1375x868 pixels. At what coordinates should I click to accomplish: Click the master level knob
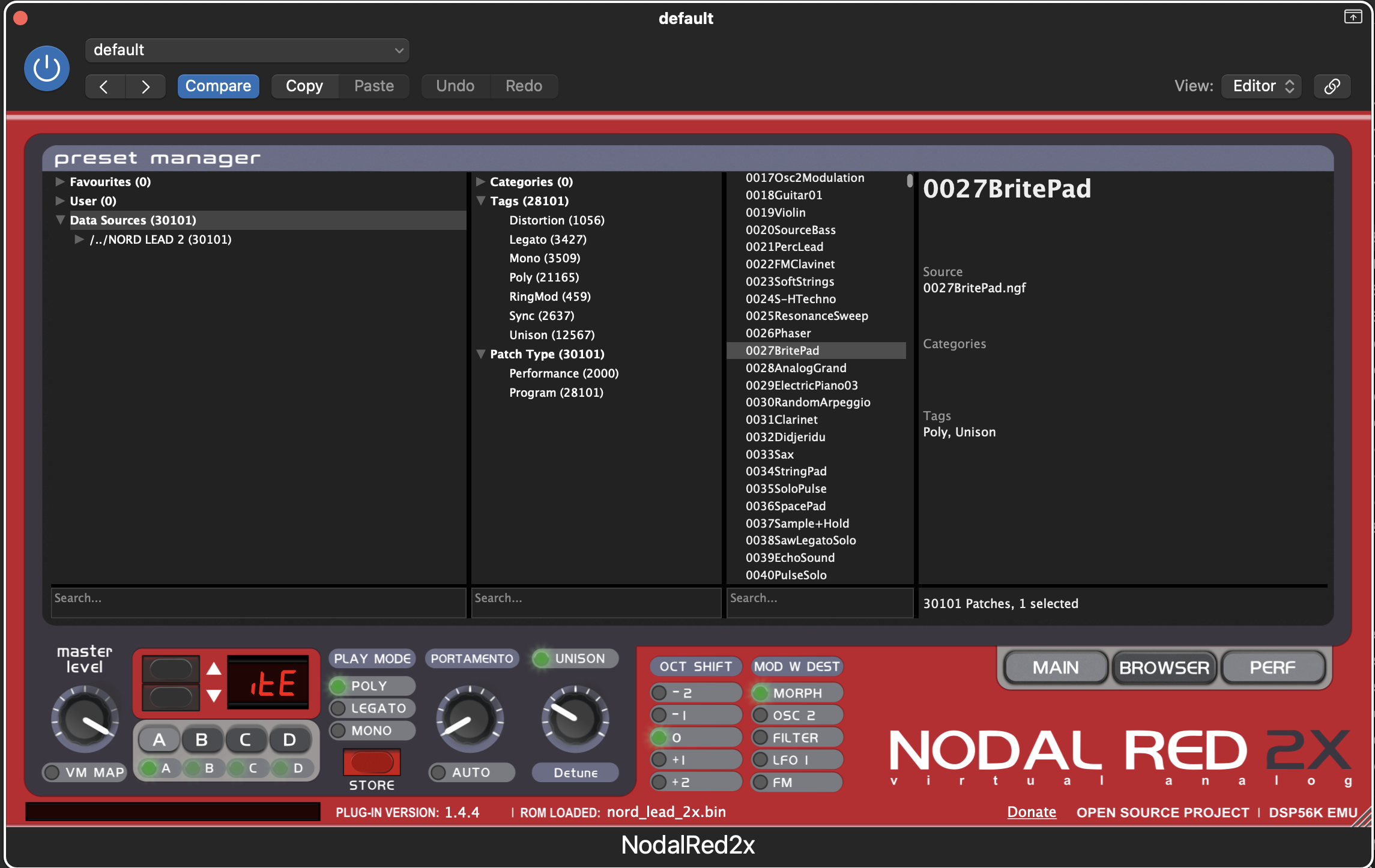coord(85,719)
